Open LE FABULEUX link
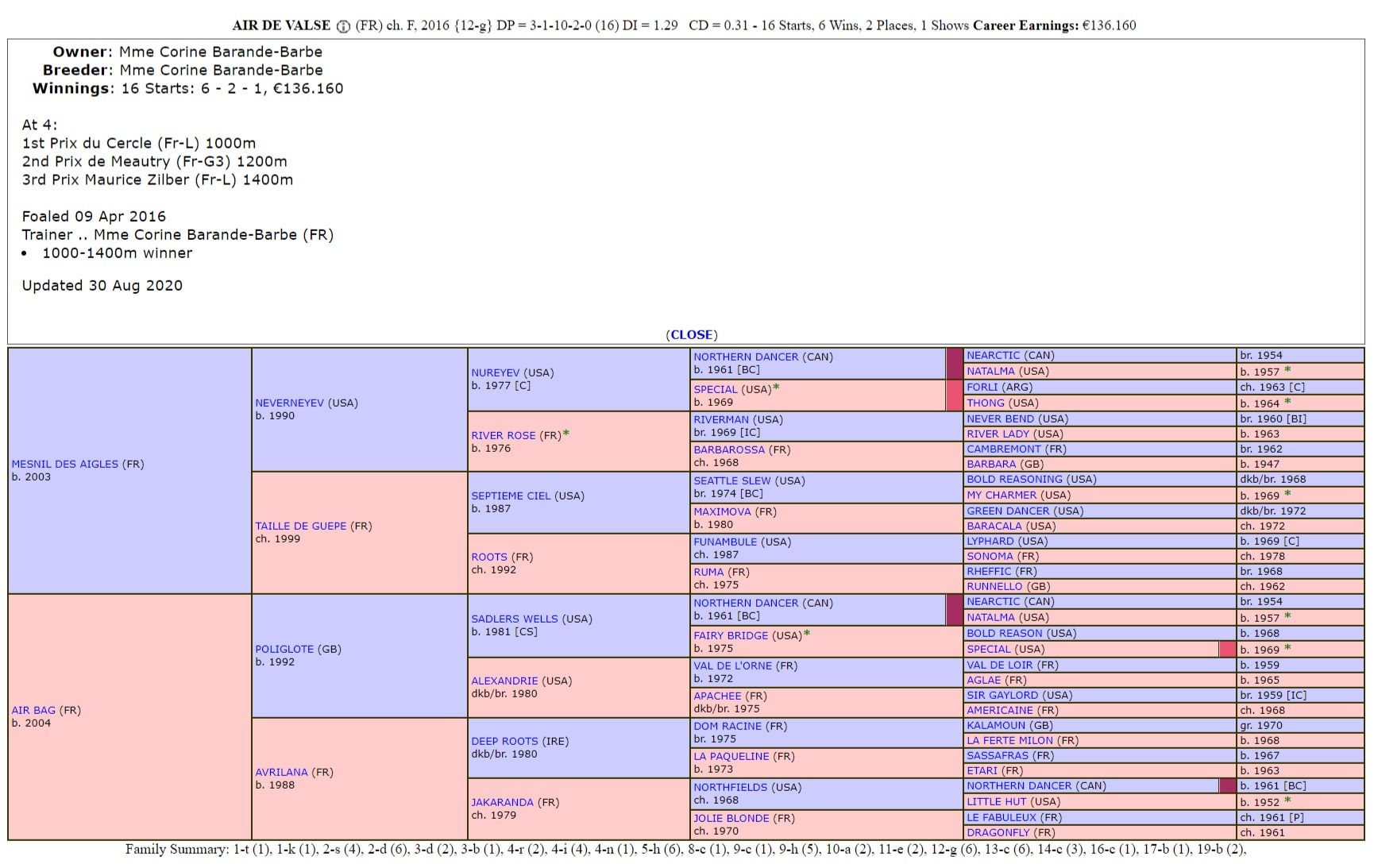Screen dimensions: 1374x868 pos(1002,817)
